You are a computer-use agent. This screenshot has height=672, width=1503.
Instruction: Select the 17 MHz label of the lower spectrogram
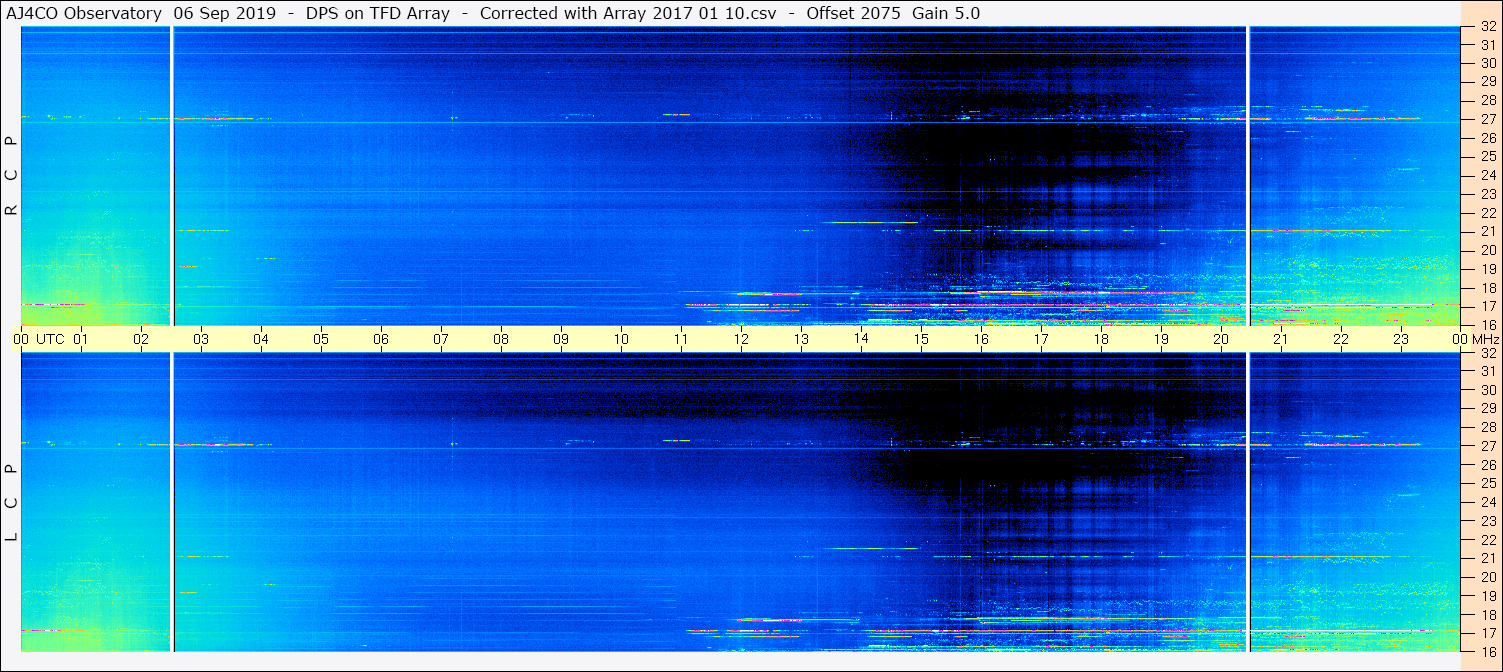(1487, 633)
